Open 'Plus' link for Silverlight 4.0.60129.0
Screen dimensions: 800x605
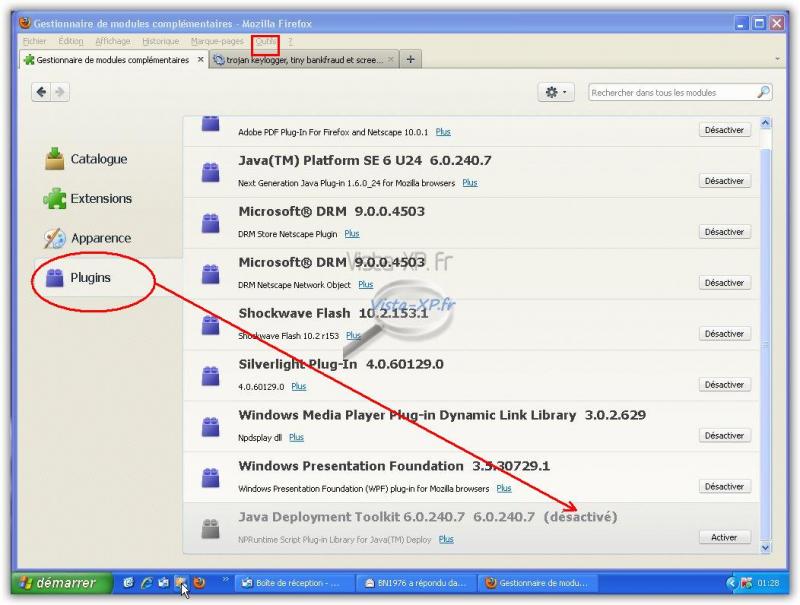[299, 387]
